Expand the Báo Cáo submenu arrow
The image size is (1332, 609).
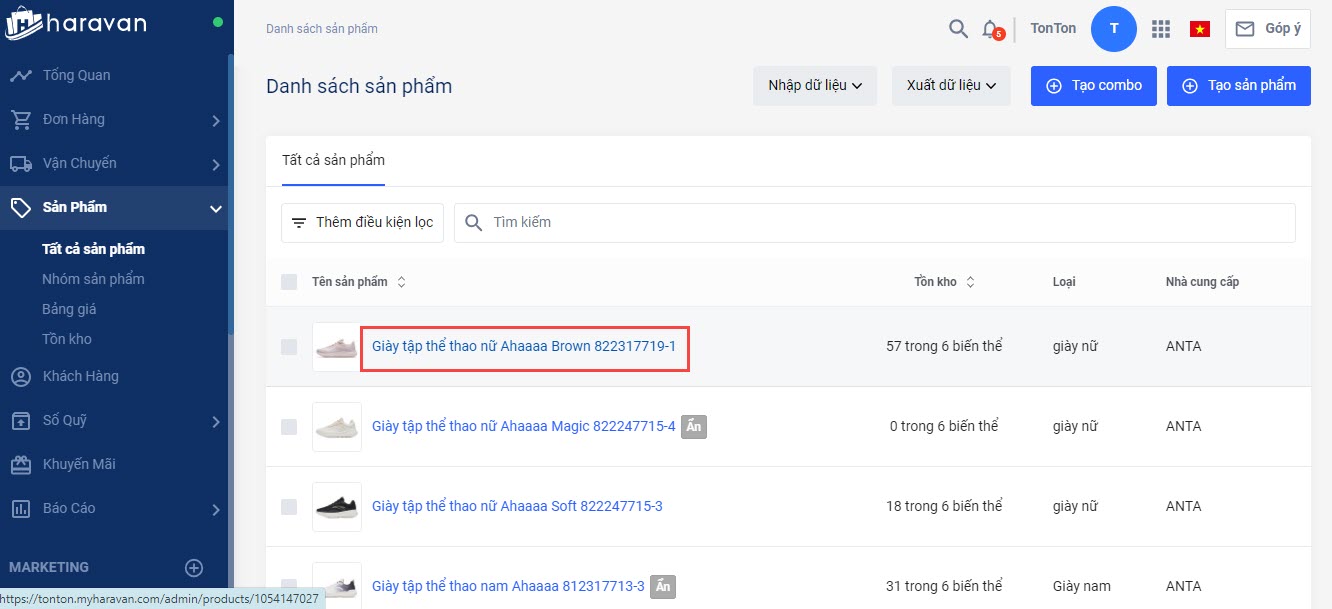[x=216, y=510]
